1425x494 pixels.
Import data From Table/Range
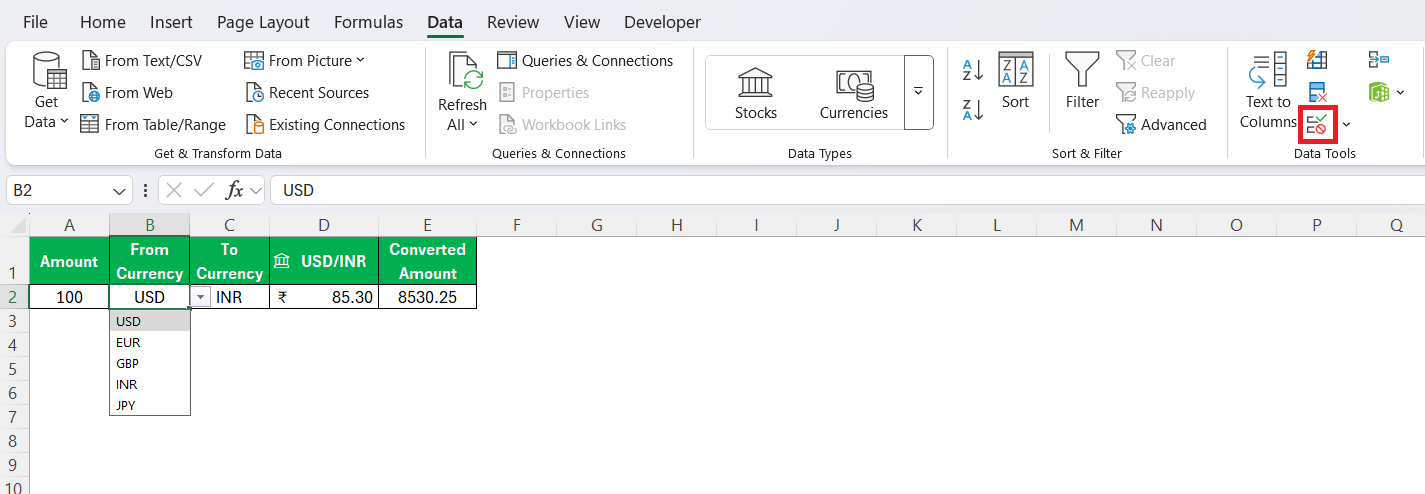(153, 125)
